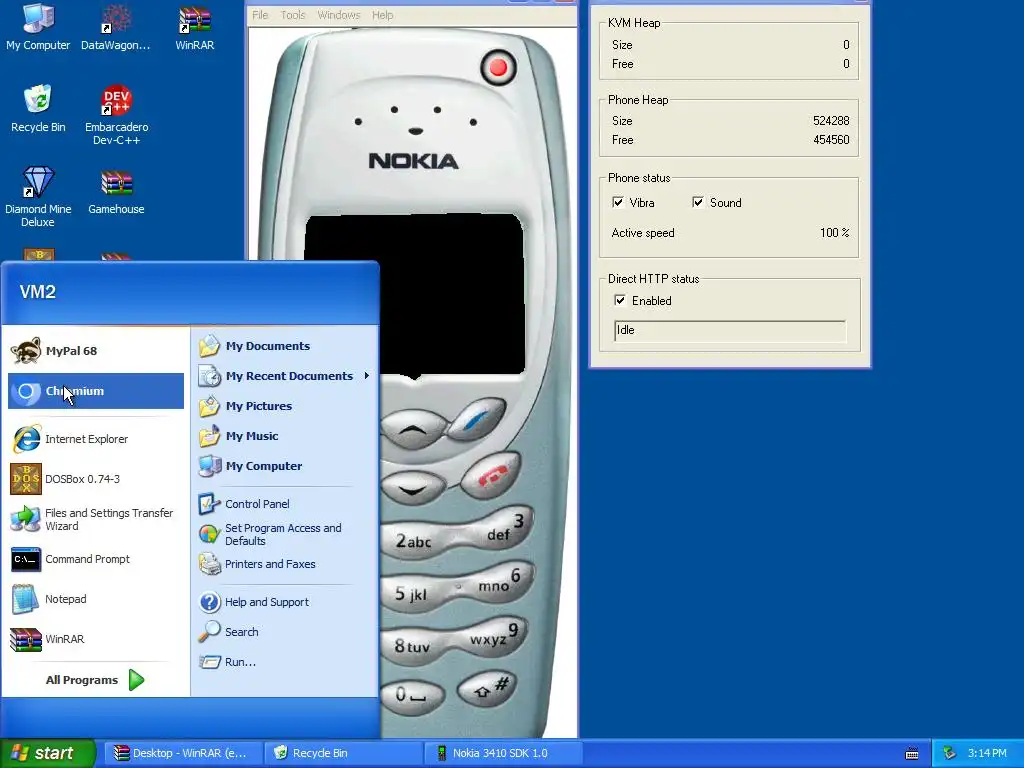Toggle Direct HTTP Enabled checkbox
Screen dimensions: 1024x768
pos(620,300)
